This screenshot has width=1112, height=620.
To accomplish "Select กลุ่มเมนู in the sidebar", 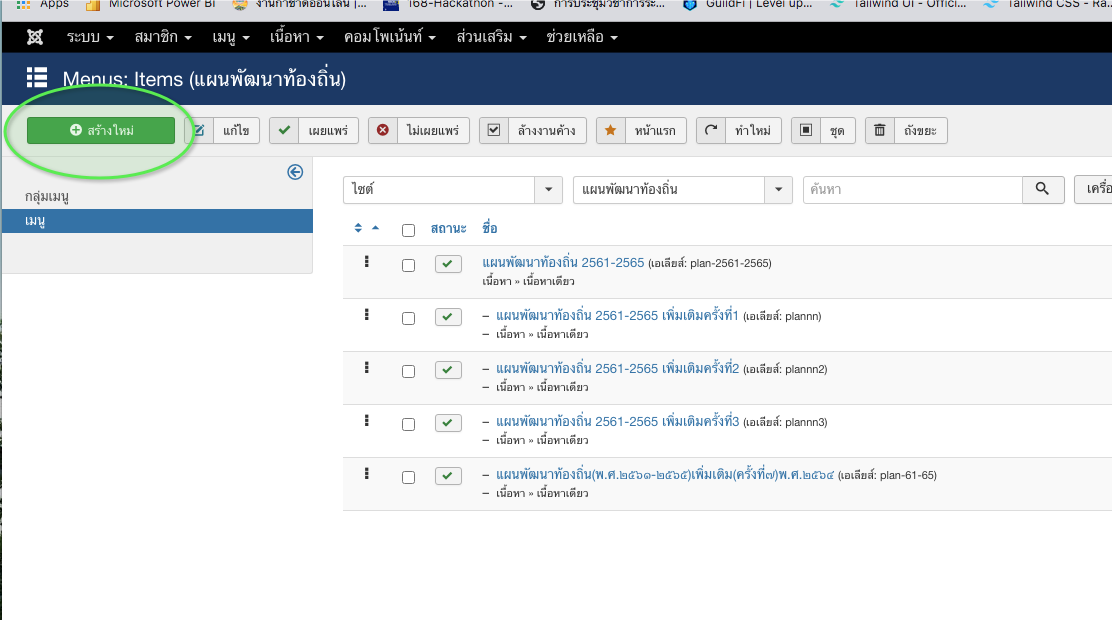I will [x=47, y=197].
